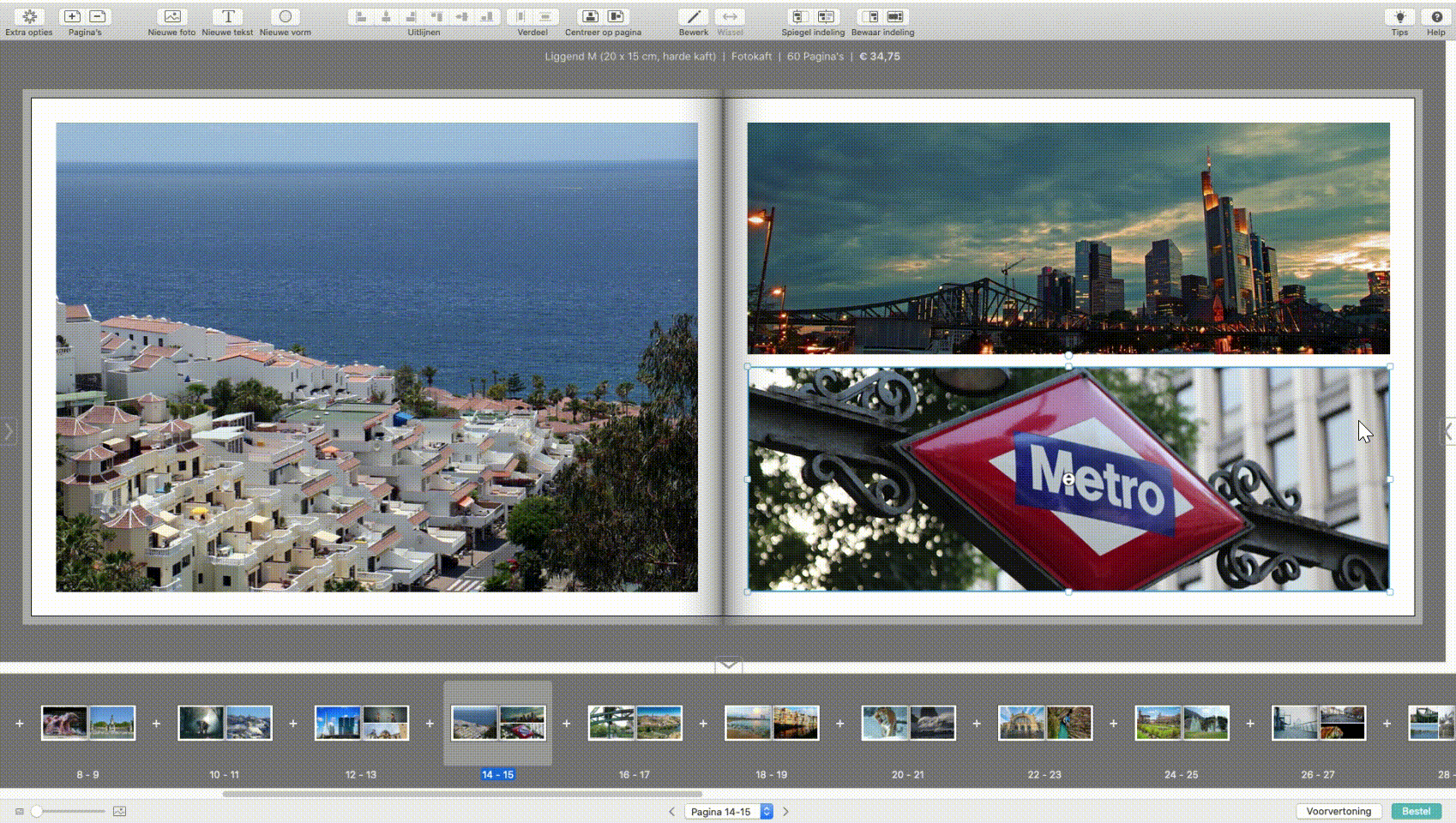1456x823 pixels.
Task: Open the Pagina 14-15 dropdown
Action: (x=729, y=812)
